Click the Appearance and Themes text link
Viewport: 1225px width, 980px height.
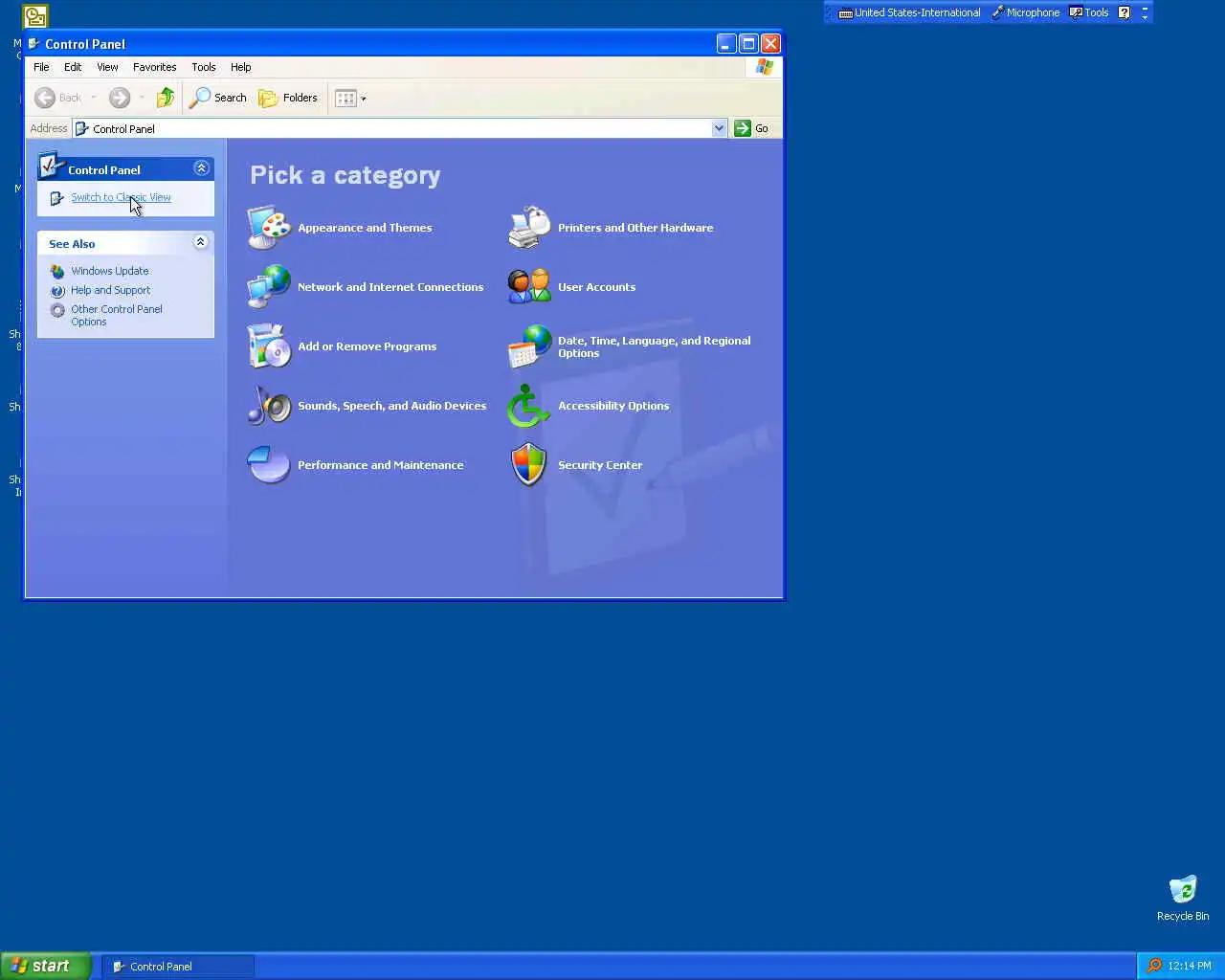(365, 228)
